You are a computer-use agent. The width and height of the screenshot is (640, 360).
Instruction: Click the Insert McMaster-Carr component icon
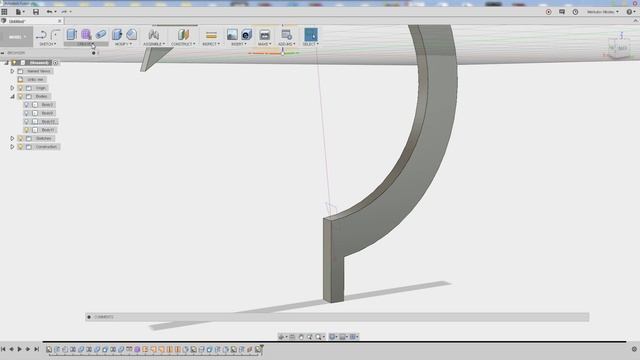247,35
